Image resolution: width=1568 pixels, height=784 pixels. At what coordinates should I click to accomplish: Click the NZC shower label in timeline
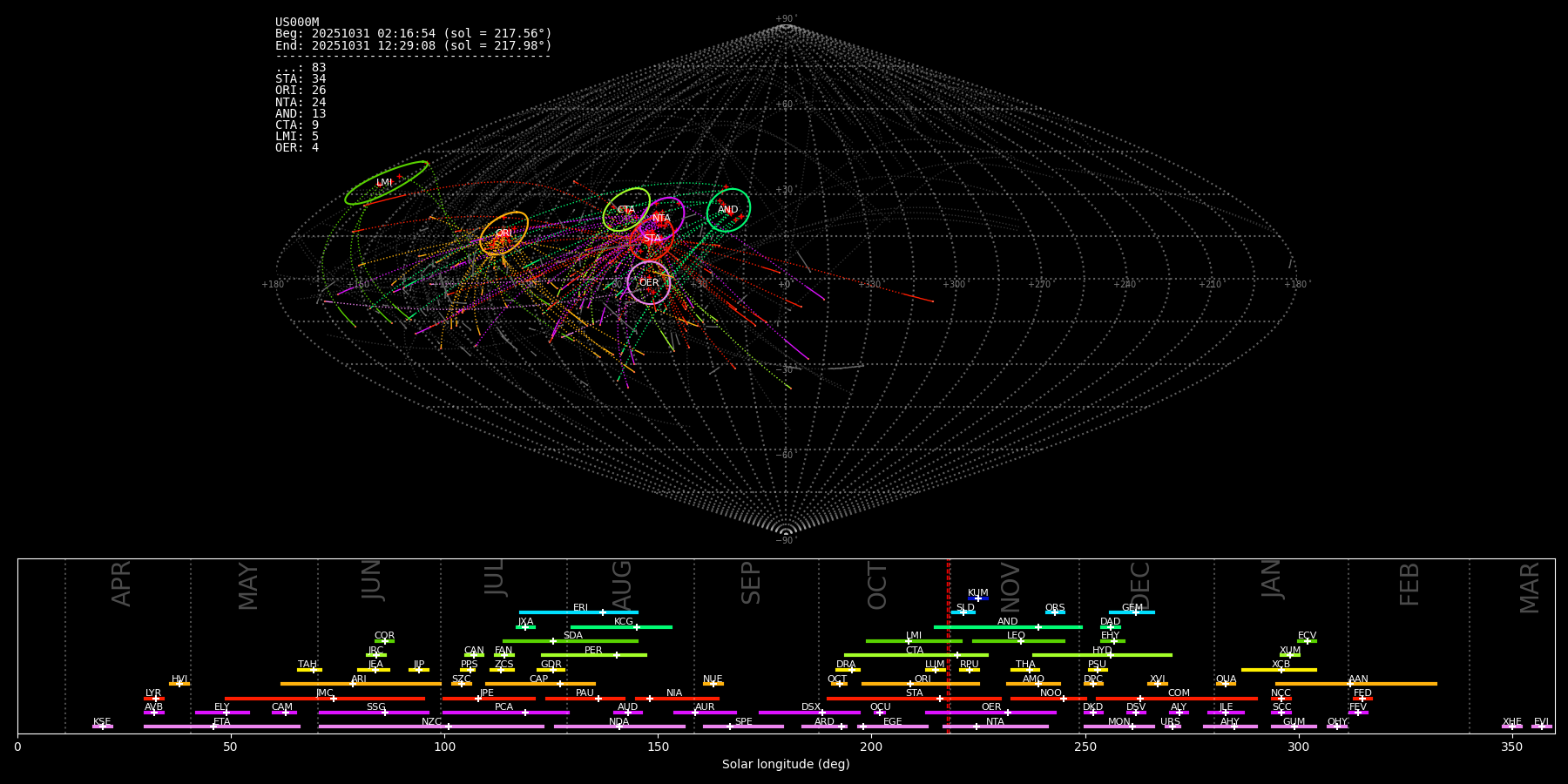pyautogui.click(x=432, y=722)
